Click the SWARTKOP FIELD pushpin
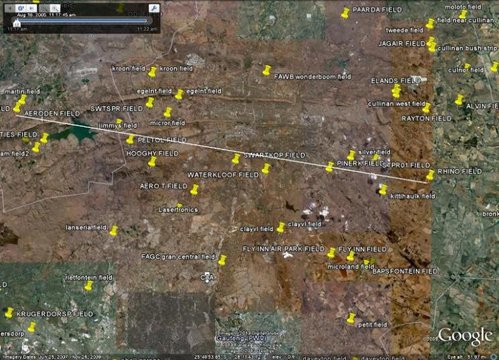Viewport: 499px width, 360px height. click(236, 159)
